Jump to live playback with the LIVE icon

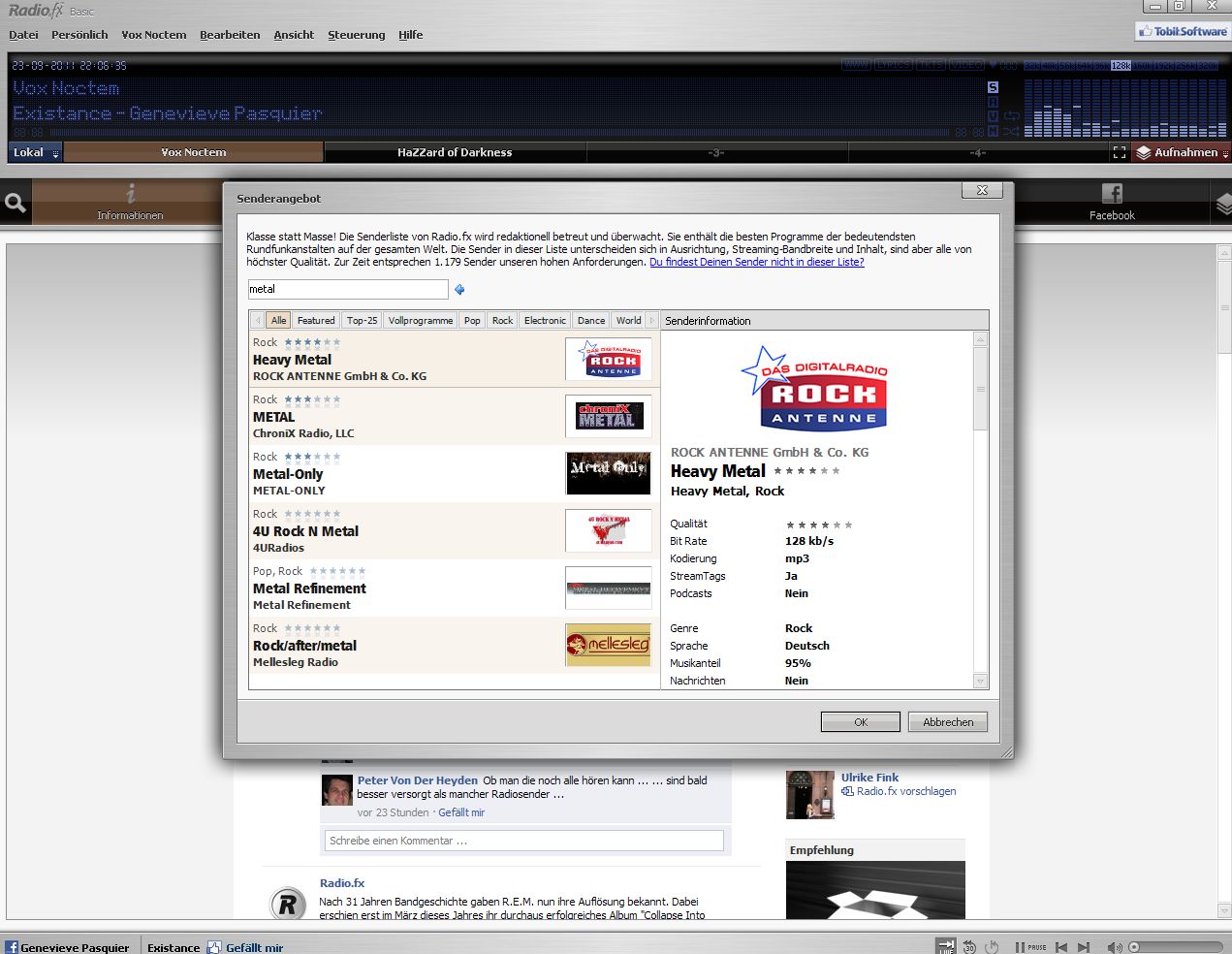click(x=945, y=946)
